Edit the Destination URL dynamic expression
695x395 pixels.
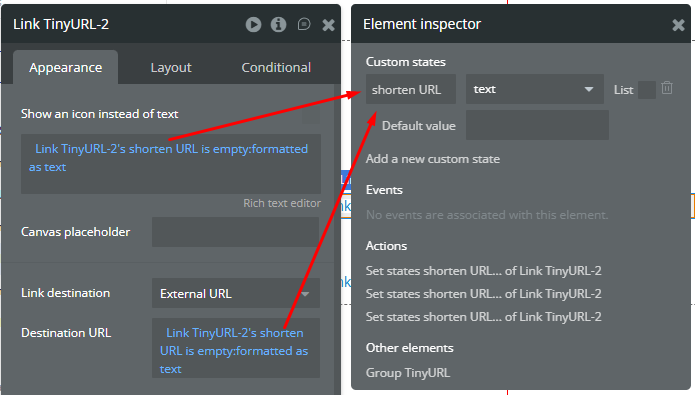coord(236,348)
